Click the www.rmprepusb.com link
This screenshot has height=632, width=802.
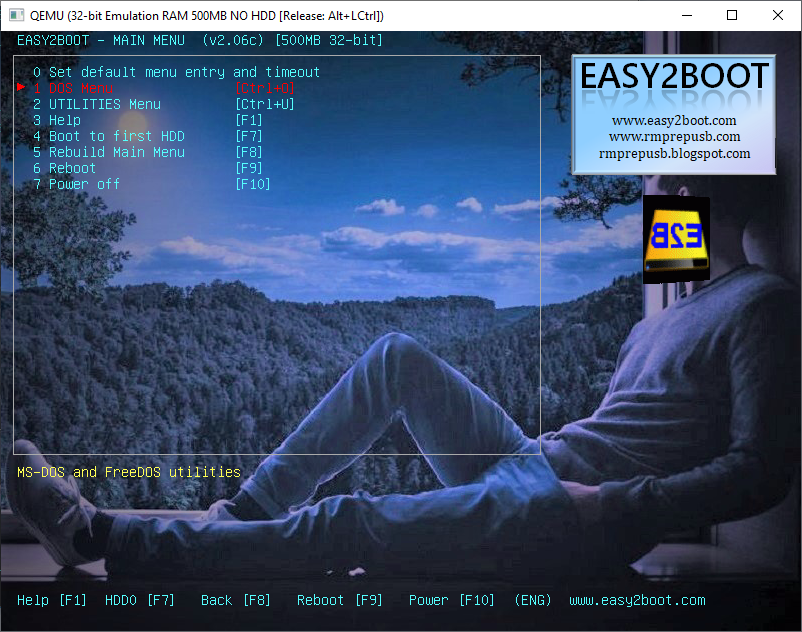pyautogui.click(x=674, y=137)
